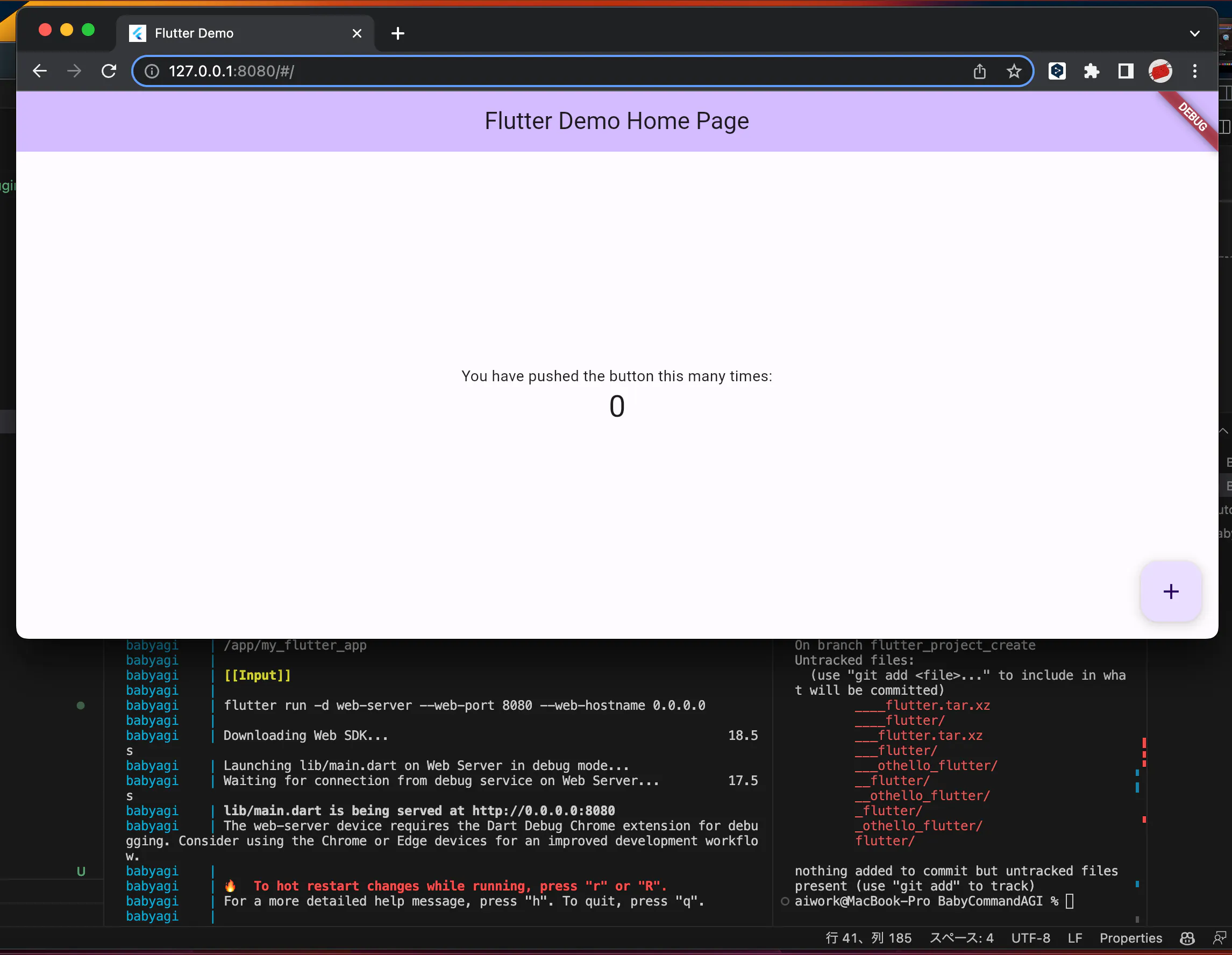Click ___othello_flutter/ untracked entry
Image resolution: width=1232 pixels, height=955 pixels.
(x=925, y=766)
